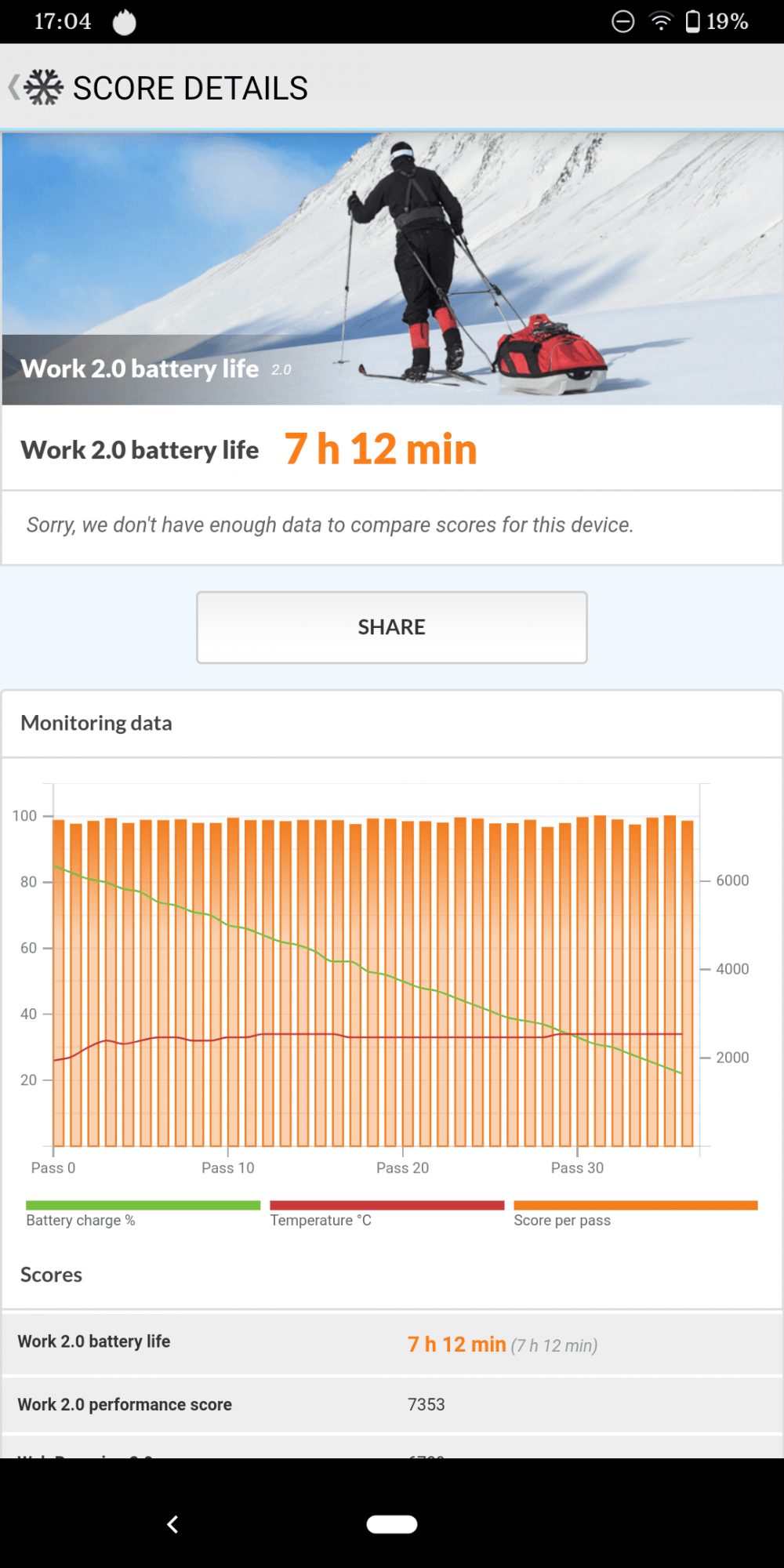Tap the skier banner image
This screenshot has width=784, height=1568.
[392, 268]
